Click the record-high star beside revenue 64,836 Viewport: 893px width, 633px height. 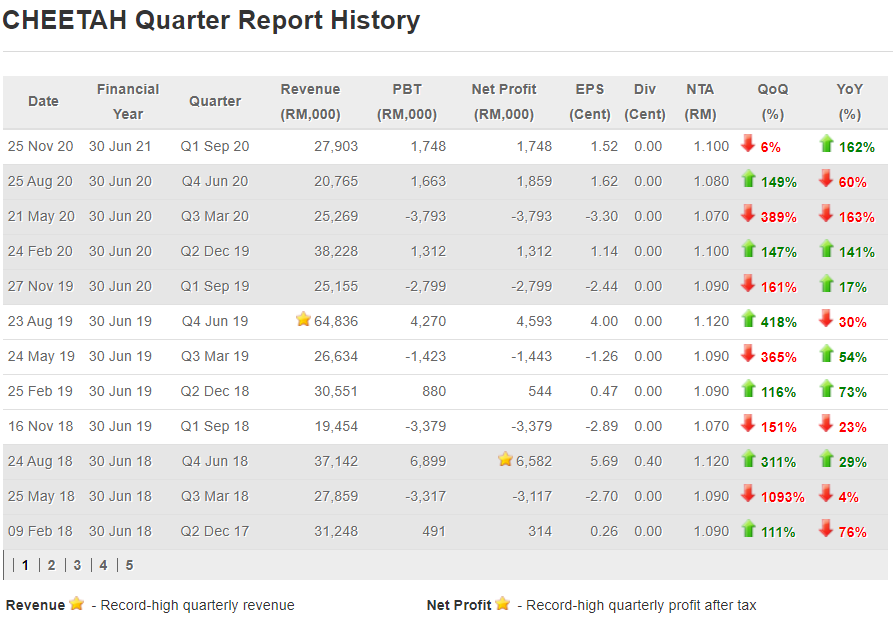[x=304, y=320]
